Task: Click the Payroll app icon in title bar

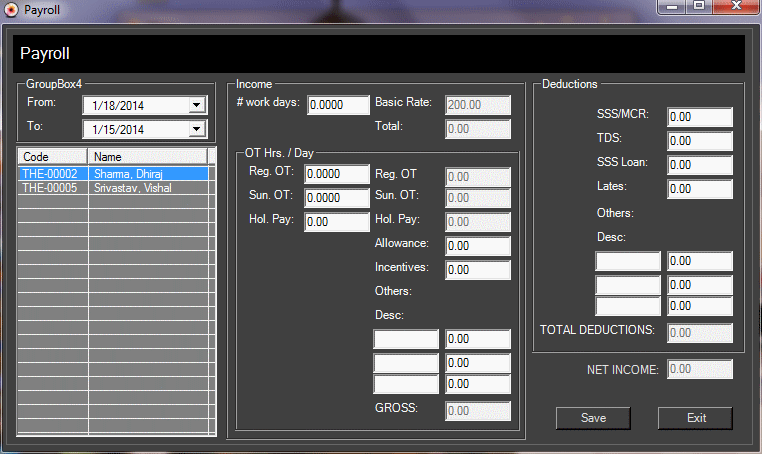Action: pos(11,8)
